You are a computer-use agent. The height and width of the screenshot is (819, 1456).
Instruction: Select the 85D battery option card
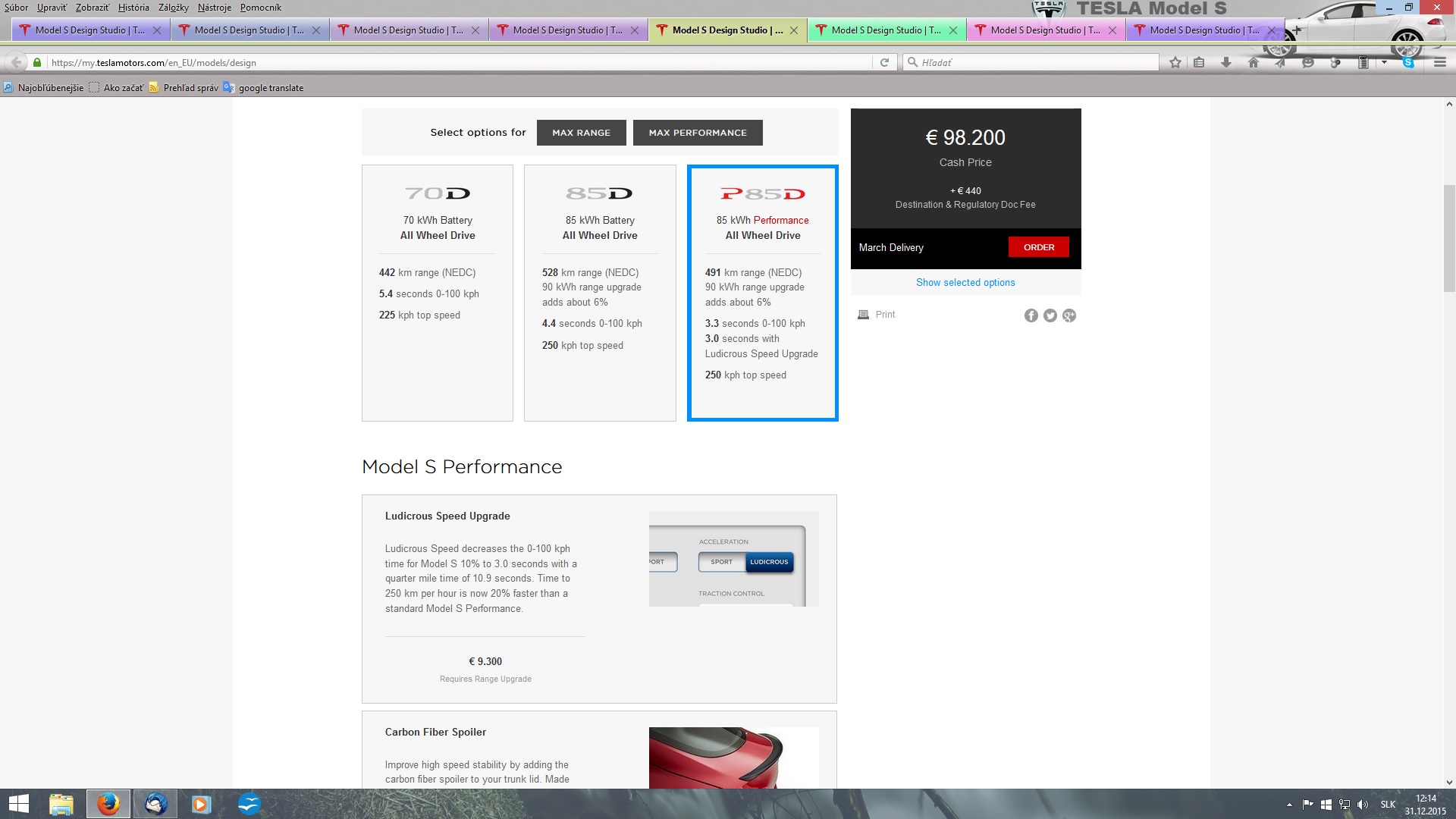600,293
